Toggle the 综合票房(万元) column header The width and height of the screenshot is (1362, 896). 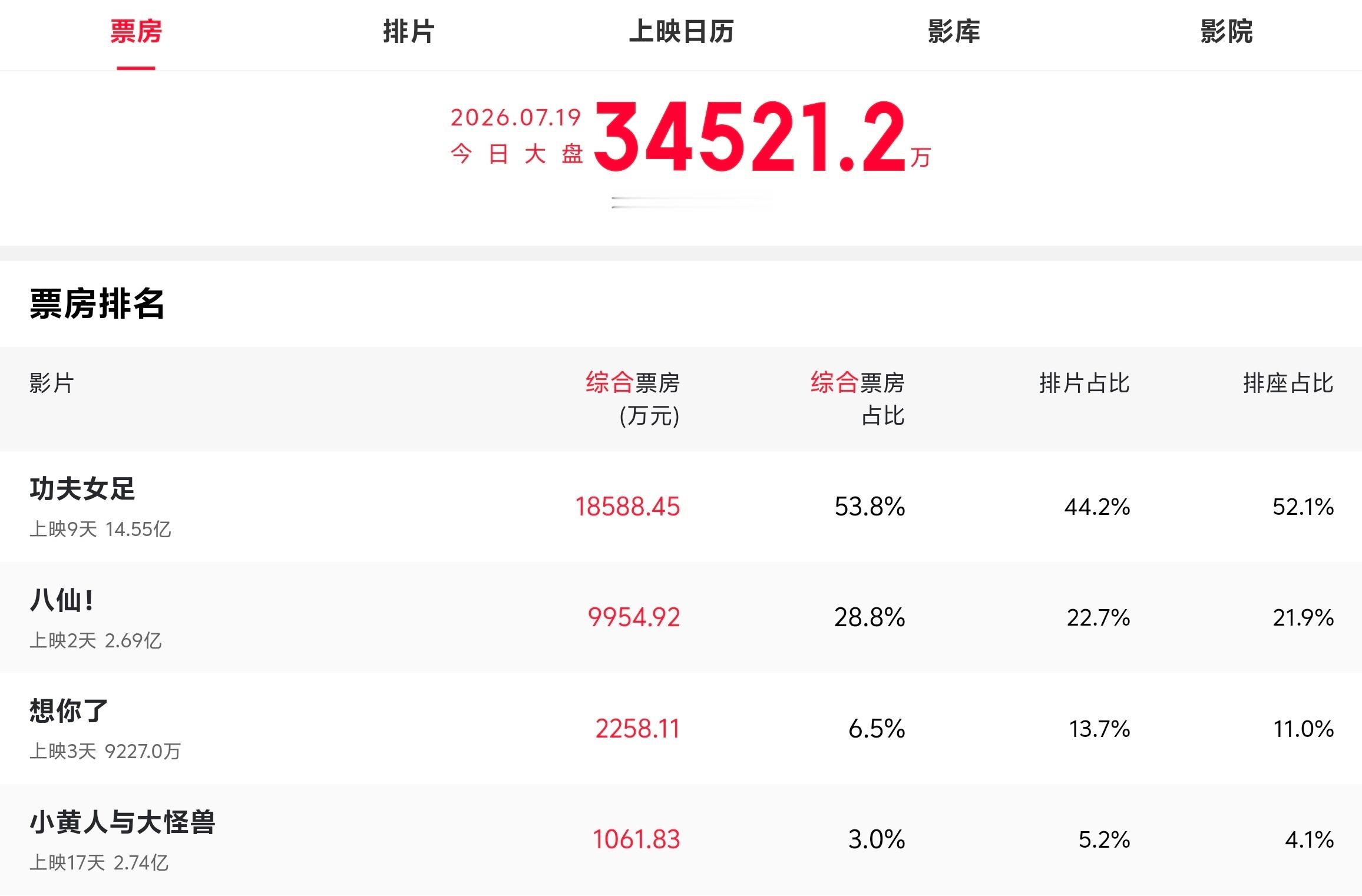(633, 399)
